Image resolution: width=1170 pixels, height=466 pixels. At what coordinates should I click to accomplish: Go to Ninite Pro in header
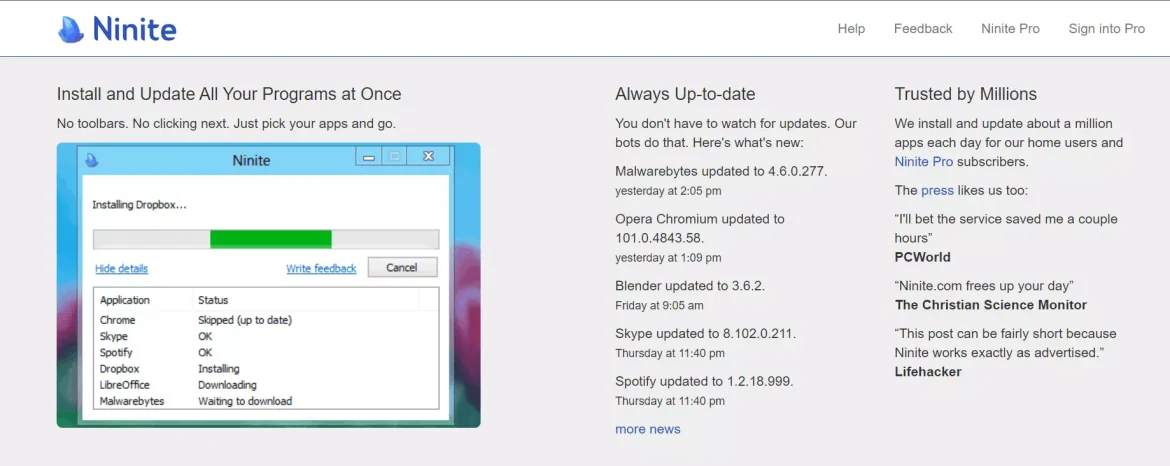[x=1010, y=28]
